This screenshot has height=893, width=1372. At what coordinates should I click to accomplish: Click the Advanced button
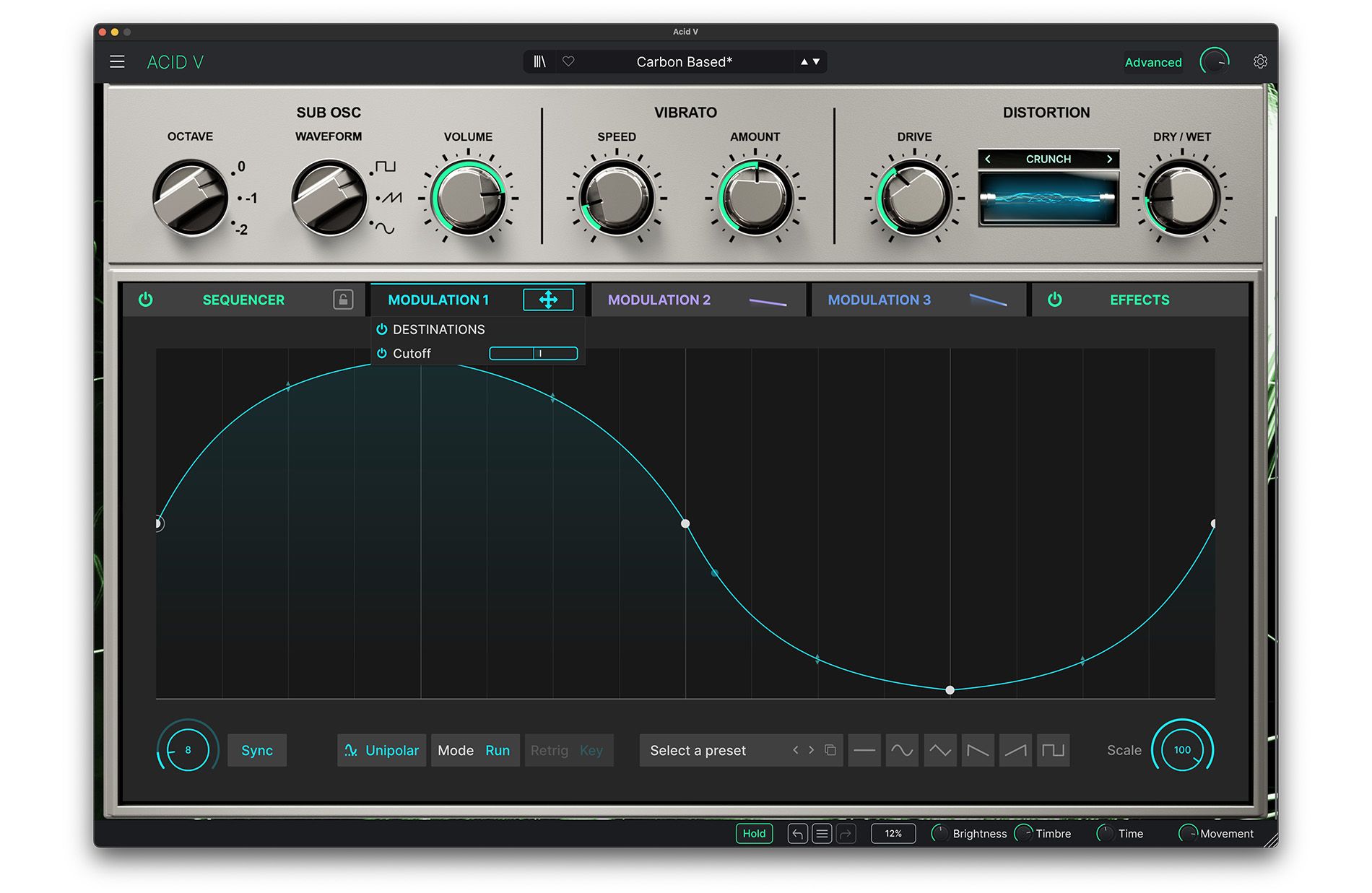[x=1152, y=63]
